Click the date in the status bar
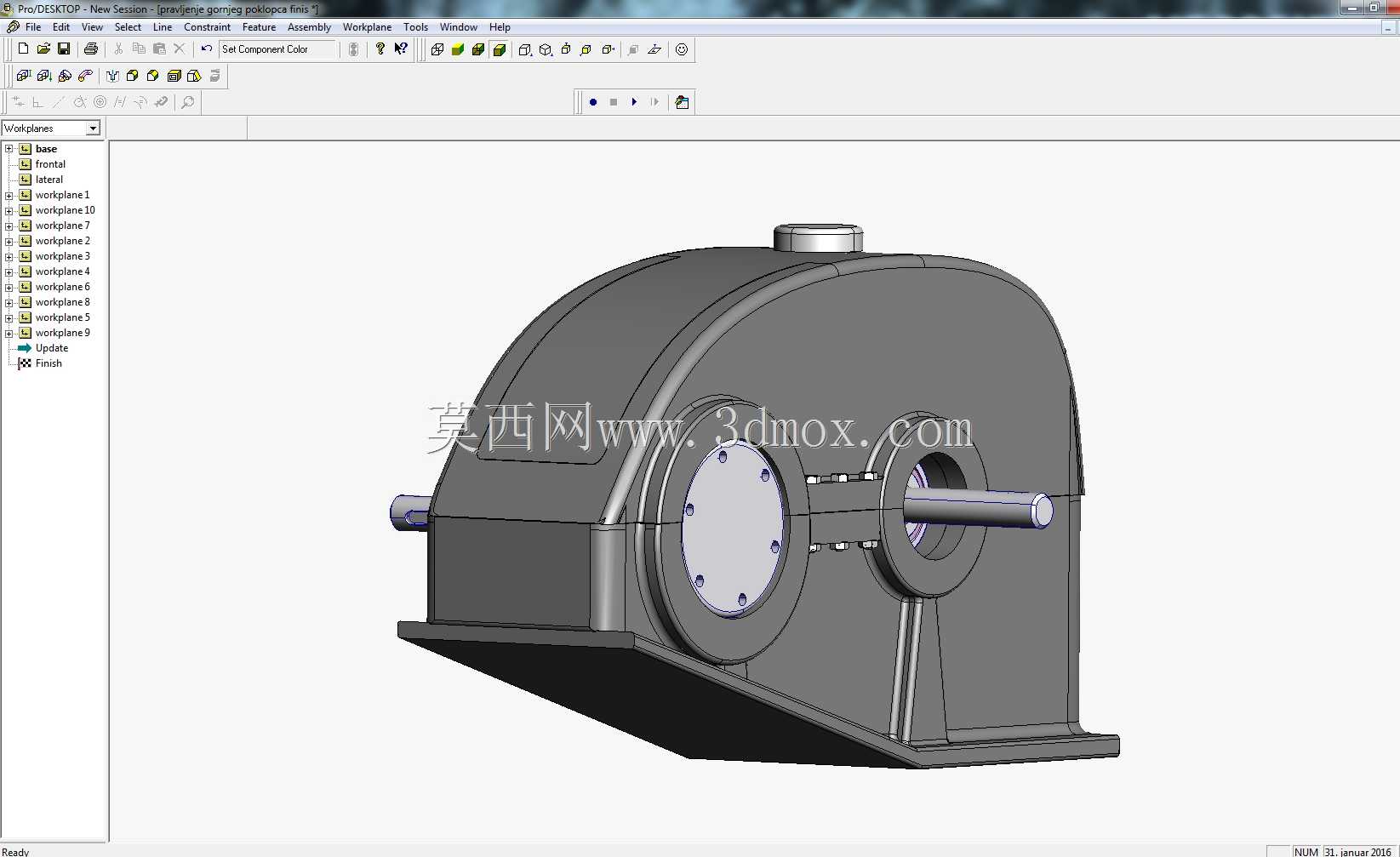Image resolution: width=1400 pixels, height=857 pixels. coord(1358,851)
